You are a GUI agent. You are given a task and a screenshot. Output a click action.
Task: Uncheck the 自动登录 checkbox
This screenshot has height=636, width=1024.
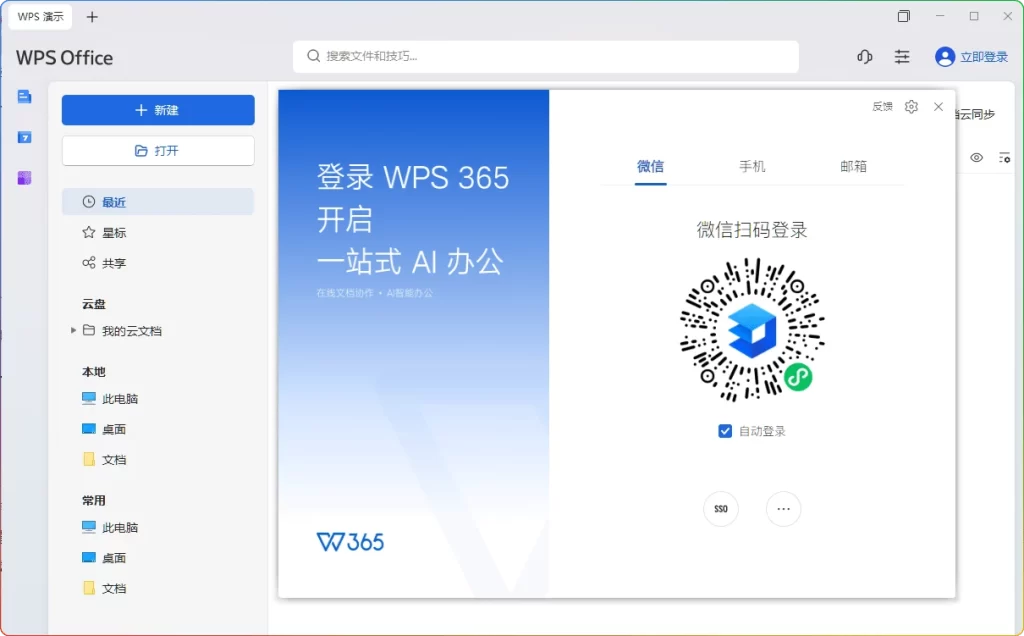pos(725,431)
